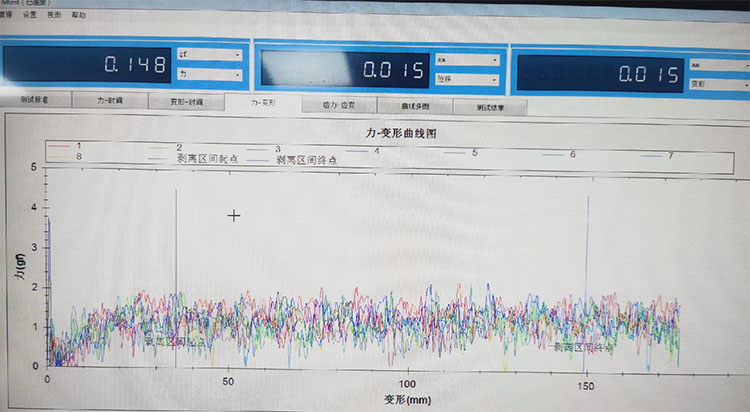Expand the gf unit dropdown

[209, 54]
